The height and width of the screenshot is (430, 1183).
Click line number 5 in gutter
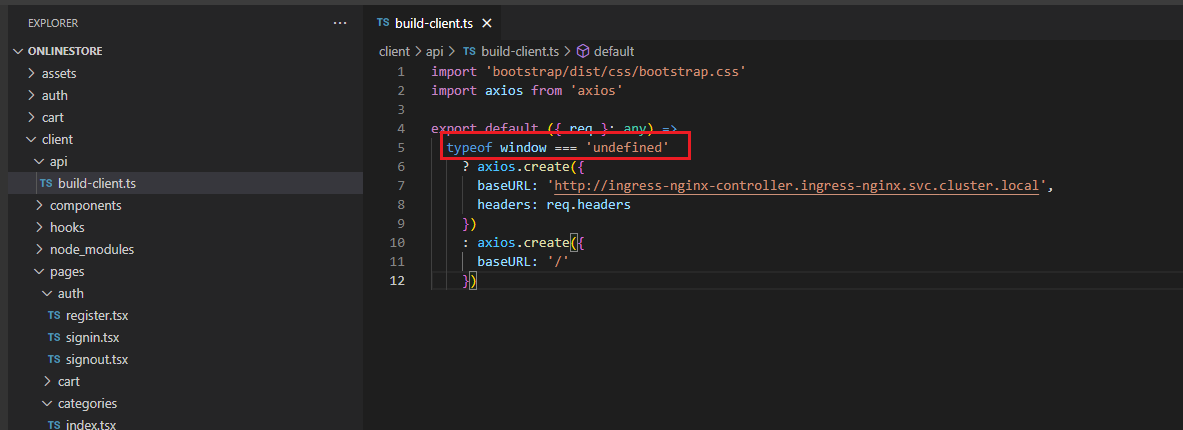tap(400, 148)
